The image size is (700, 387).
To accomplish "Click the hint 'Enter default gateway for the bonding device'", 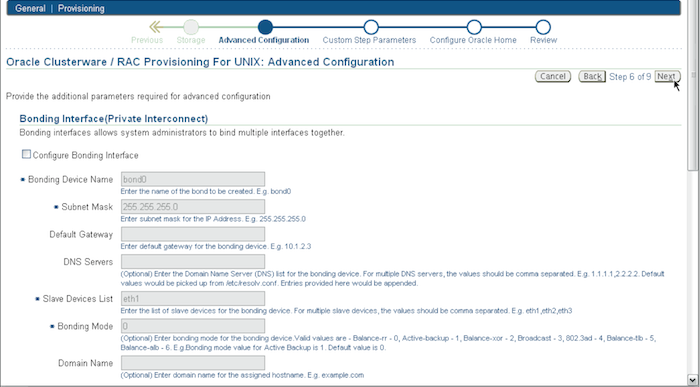I will (216, 246).
